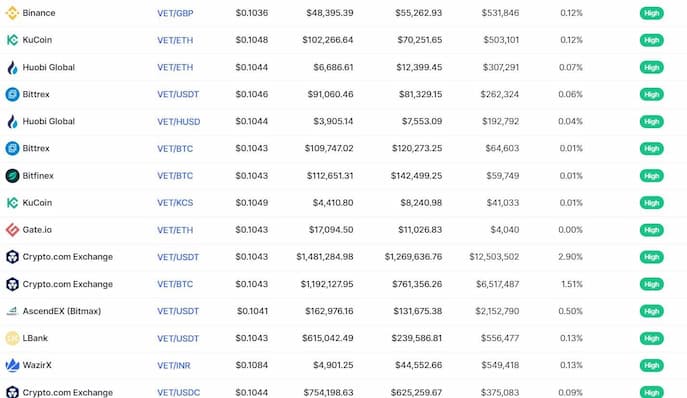Open the VET/KCS trading pair
687x398 pixels.
coord(175,203)
